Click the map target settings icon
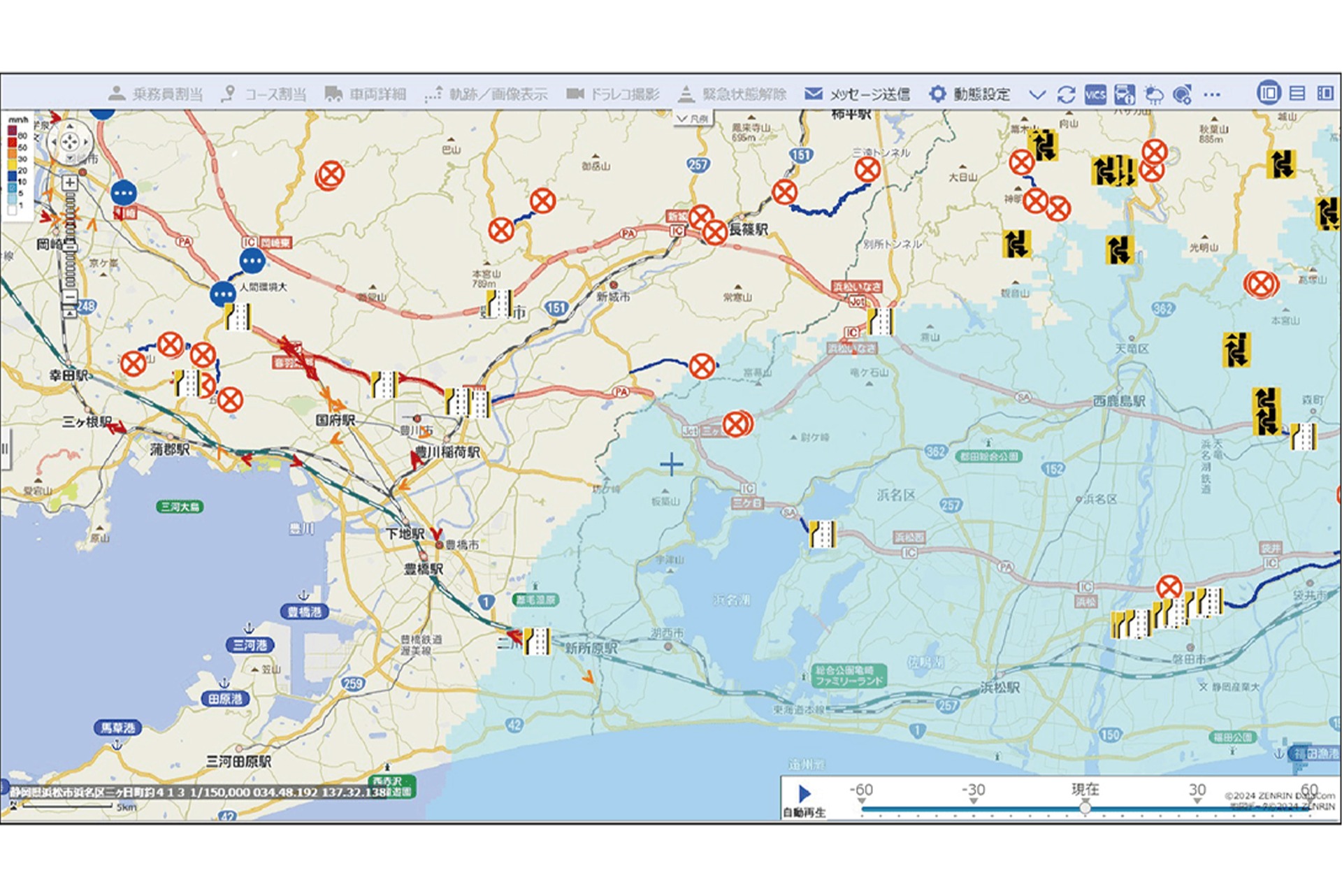Viewport: 1342px width, 896px height. (x=1182, y=94)
